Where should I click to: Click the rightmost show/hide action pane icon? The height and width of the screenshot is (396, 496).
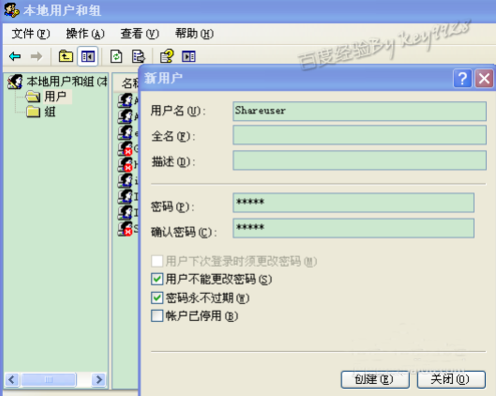pyautogui.click(x=189, y=56)
